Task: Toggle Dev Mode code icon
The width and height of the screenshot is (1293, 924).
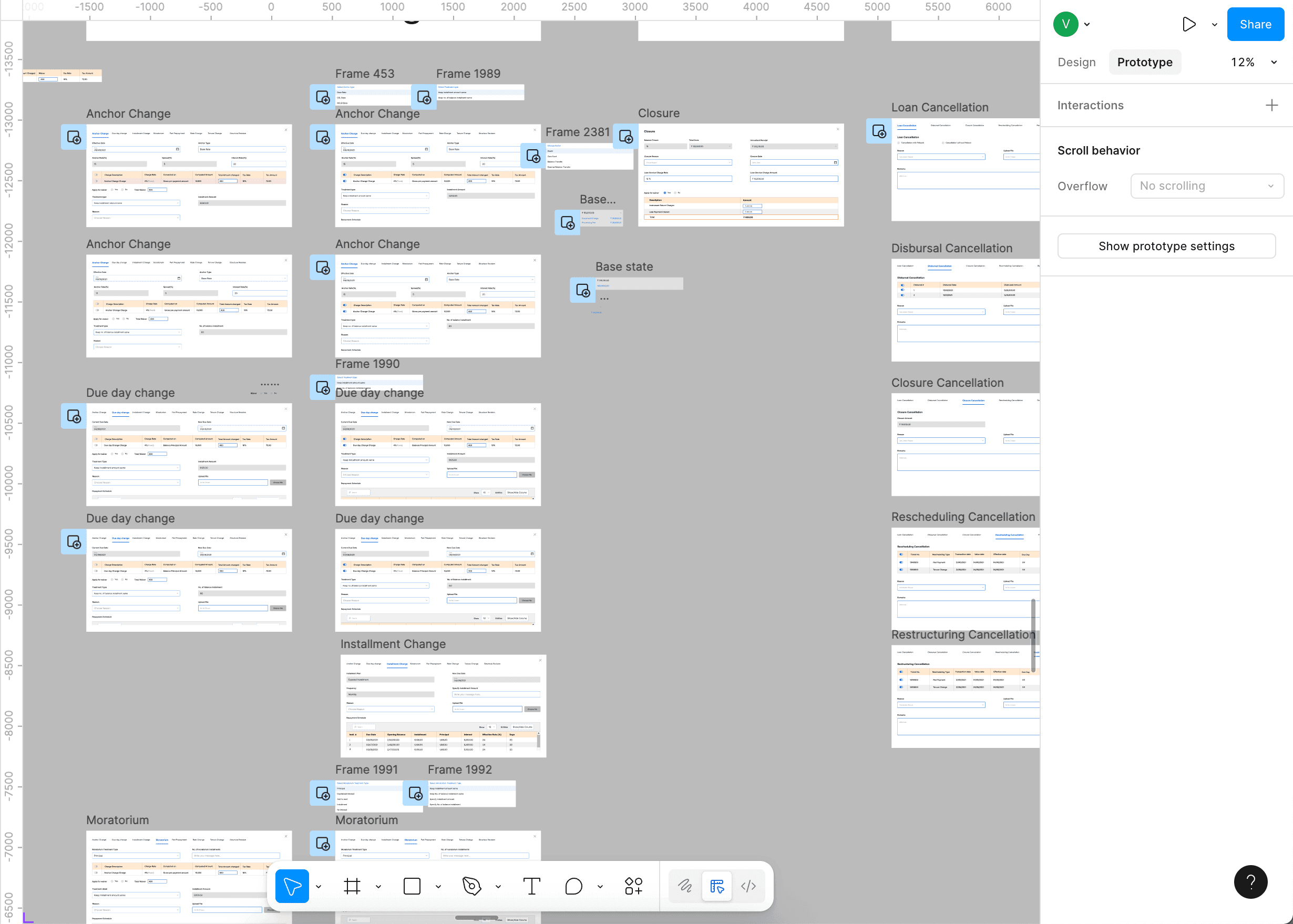Action: (748, 886)
